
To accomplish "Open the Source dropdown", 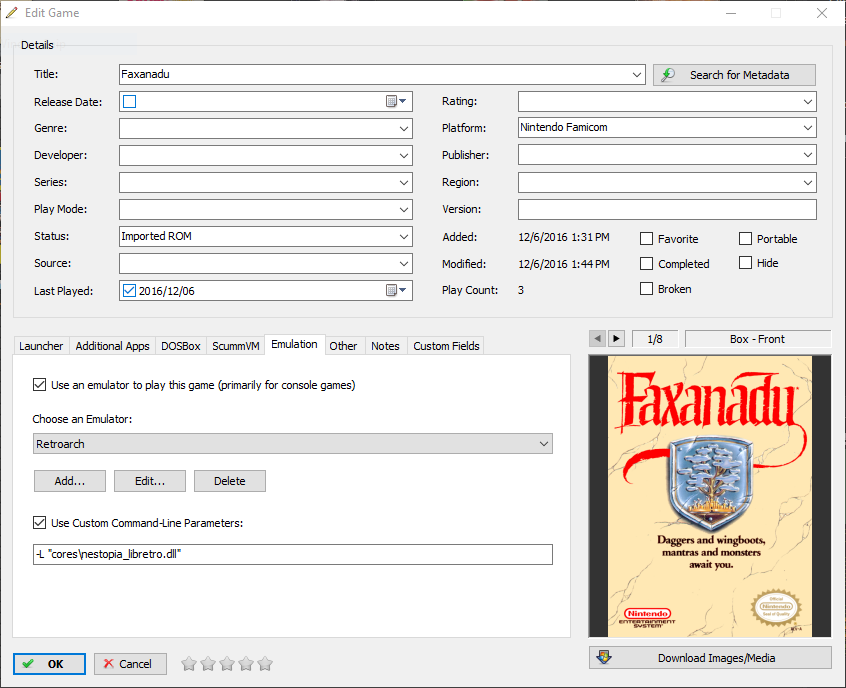I will (404, 263).
